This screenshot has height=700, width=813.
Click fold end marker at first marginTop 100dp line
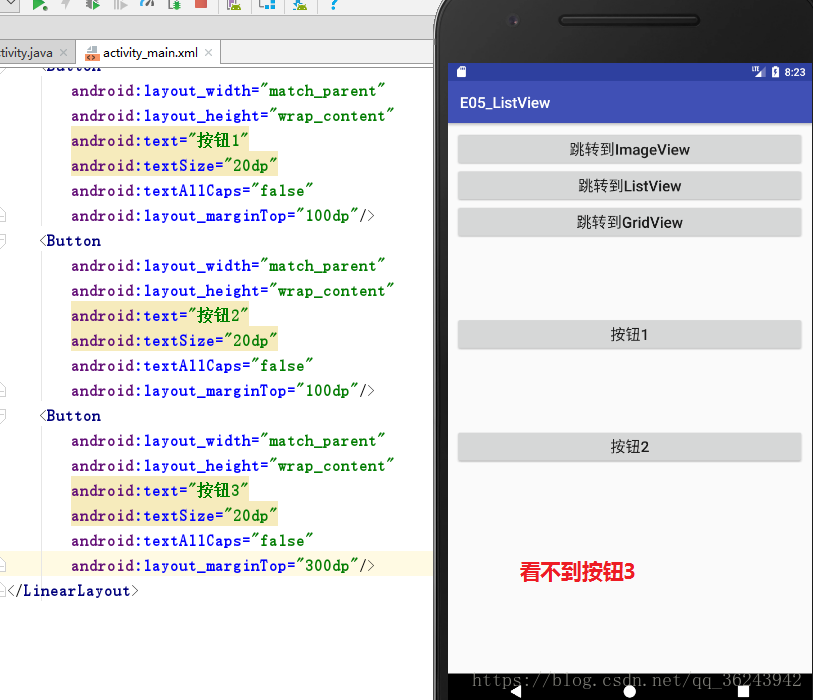coord(2,215)
